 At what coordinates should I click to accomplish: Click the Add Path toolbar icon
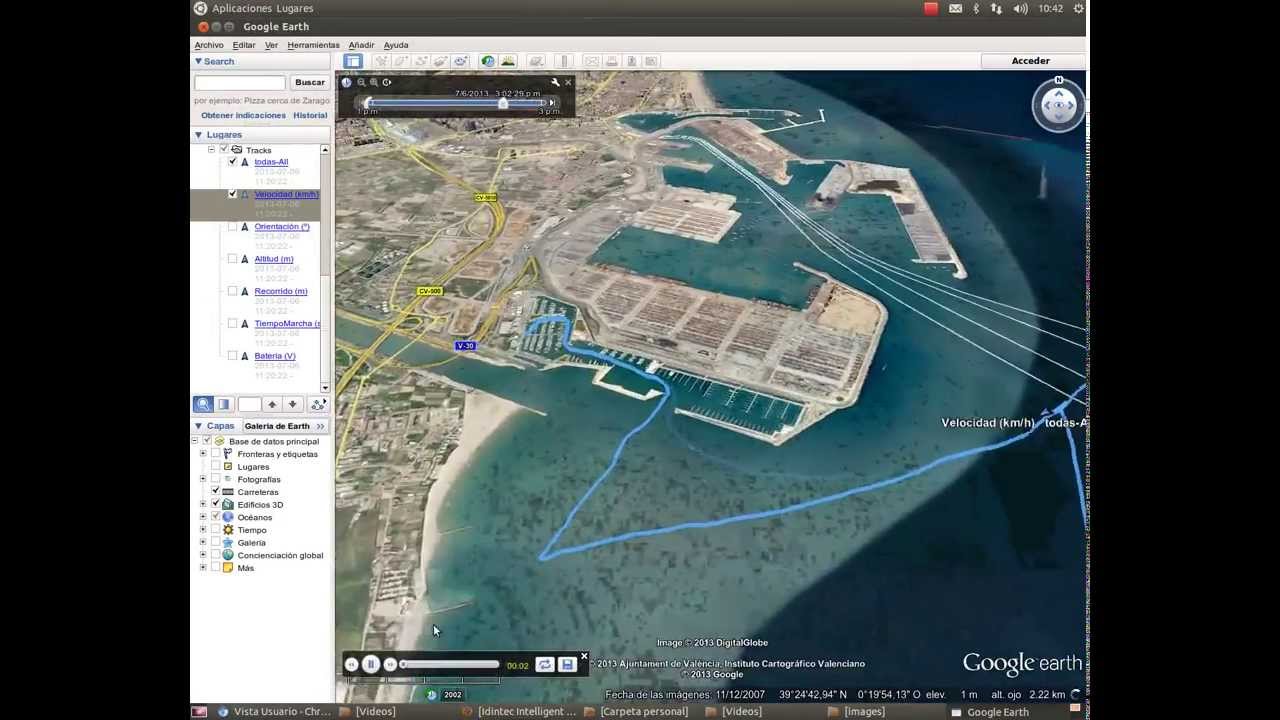pyautogui.click(x=421, y=61)
